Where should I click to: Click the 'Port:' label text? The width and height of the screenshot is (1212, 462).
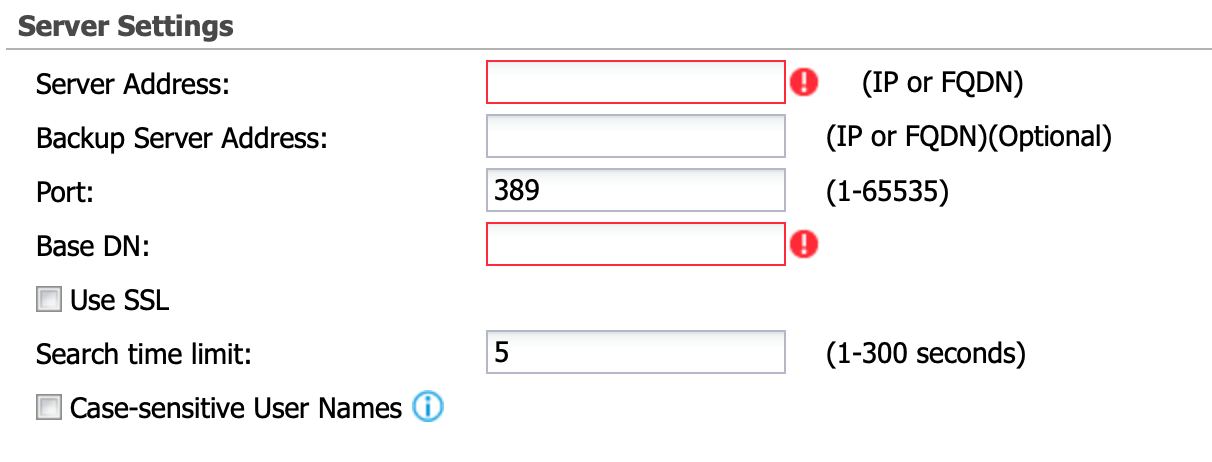[65, 192]
